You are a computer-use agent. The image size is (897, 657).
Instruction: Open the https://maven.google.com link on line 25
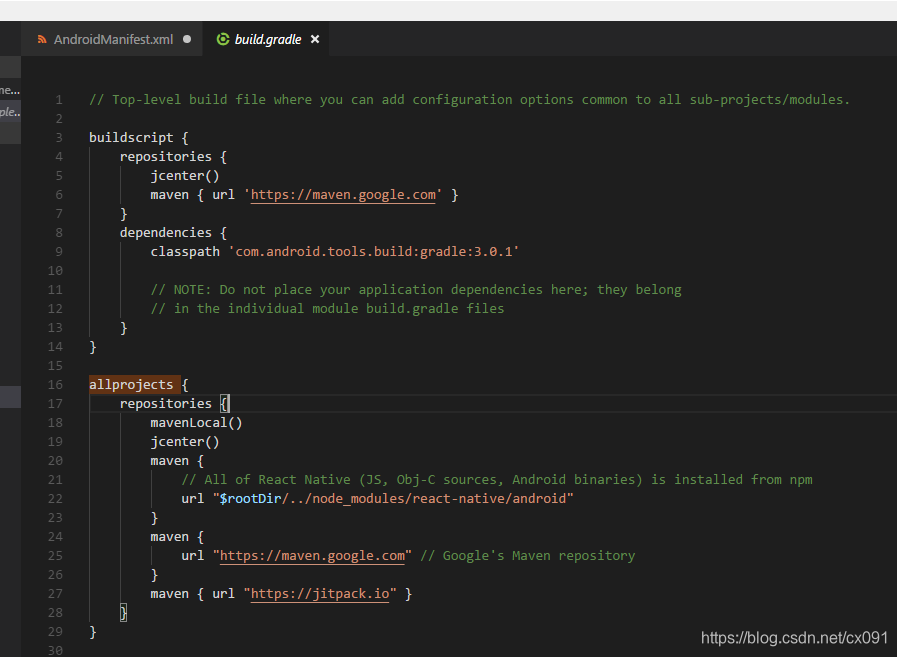(312, 556)
